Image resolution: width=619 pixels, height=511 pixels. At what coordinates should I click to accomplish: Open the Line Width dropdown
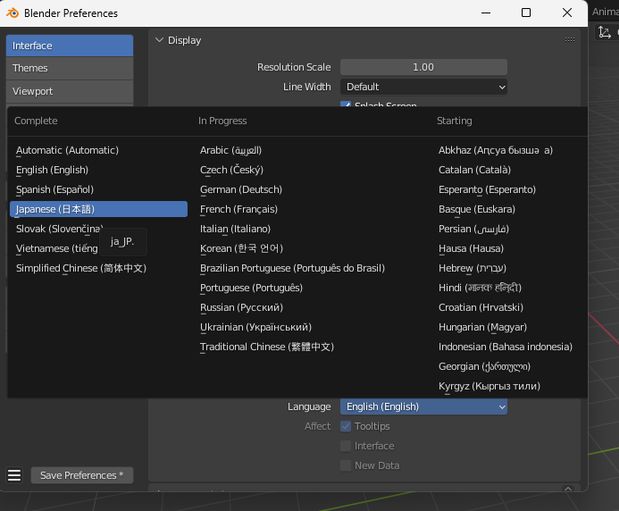[x=424, y=87]
